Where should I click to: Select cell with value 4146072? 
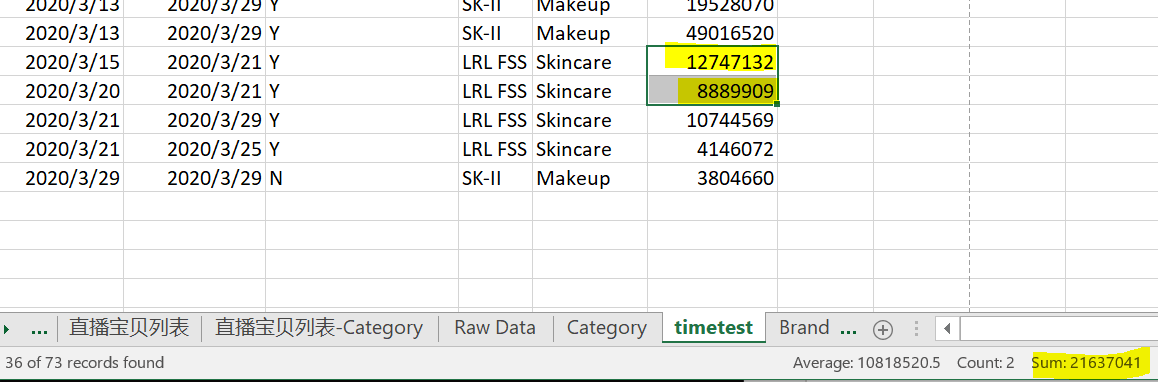point(713,149)
